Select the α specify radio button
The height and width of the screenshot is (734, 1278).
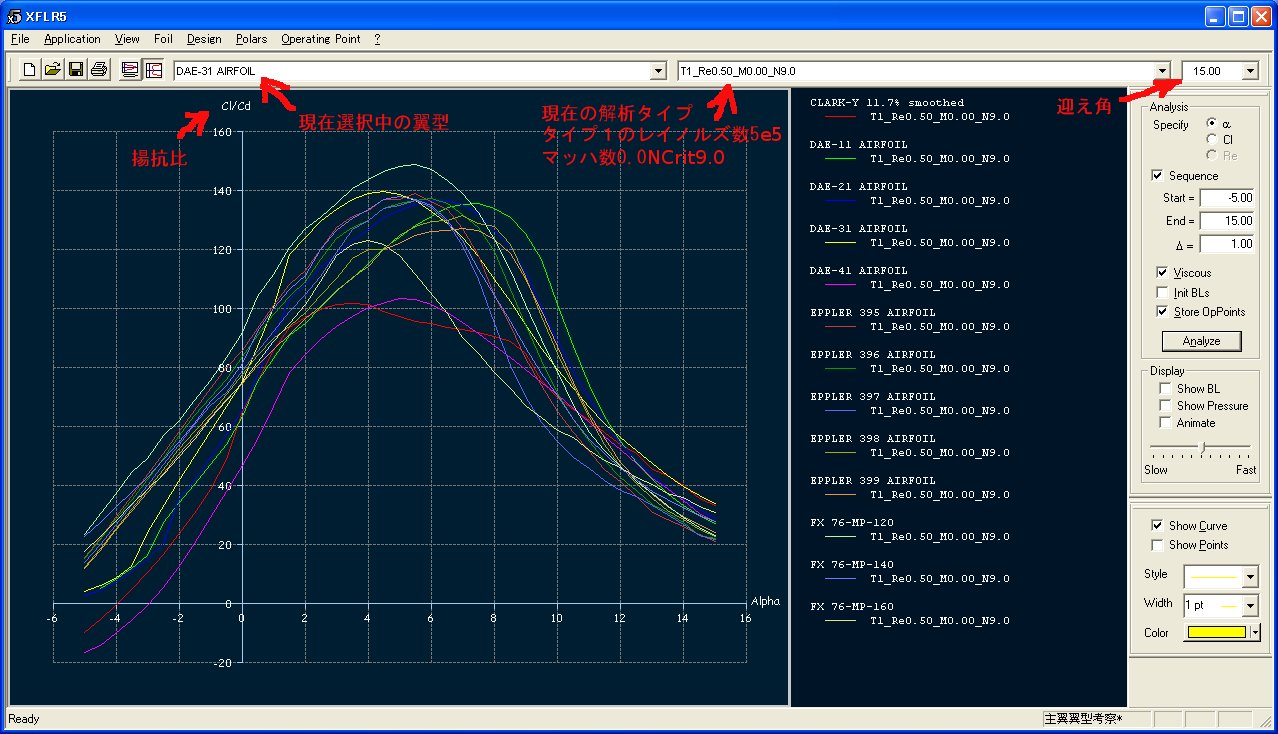click(x=1214, y=123)
